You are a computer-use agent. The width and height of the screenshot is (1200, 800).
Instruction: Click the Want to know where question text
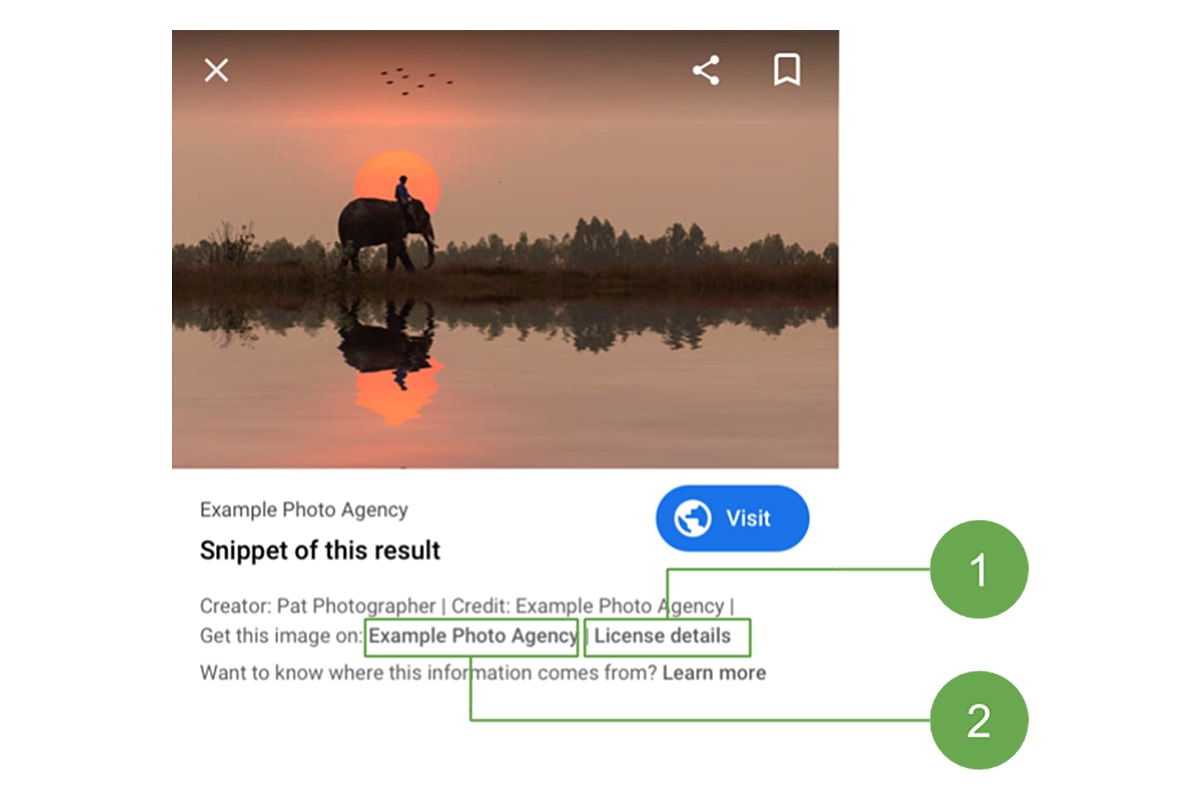[428, 673]
